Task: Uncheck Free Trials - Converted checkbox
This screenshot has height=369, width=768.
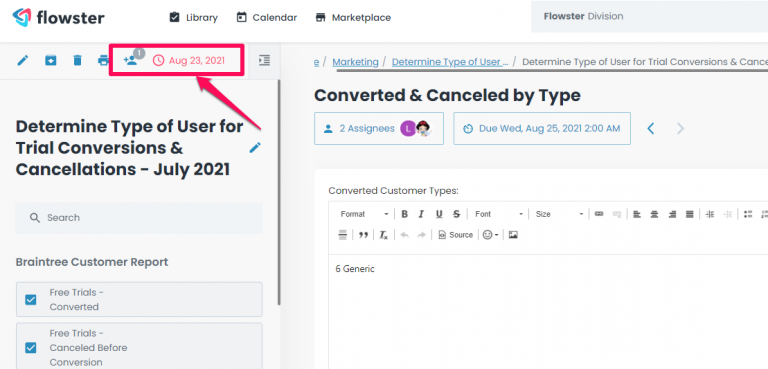Action: tap(31, 299)
